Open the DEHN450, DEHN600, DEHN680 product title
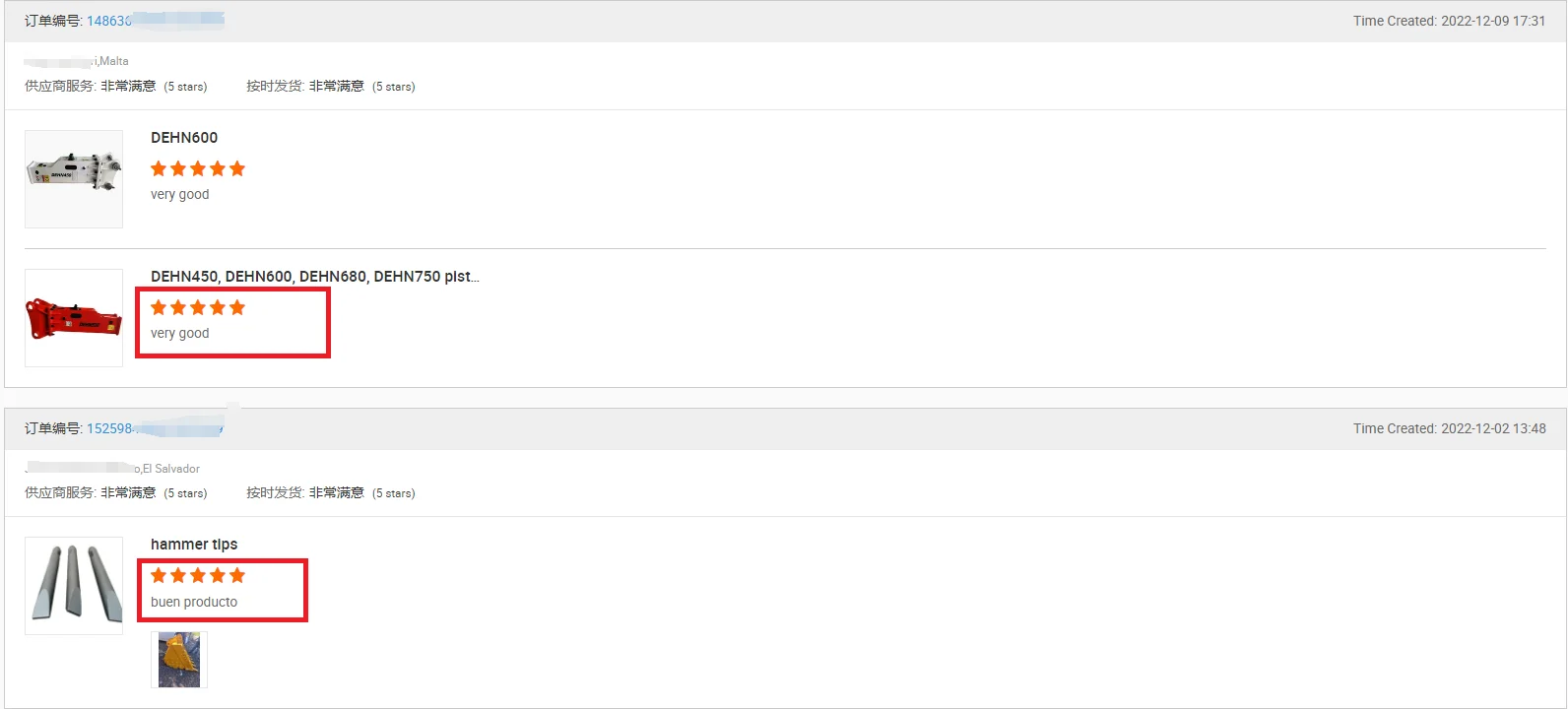1568x709 pixels. pyautogui.click(x=314, y=277)
